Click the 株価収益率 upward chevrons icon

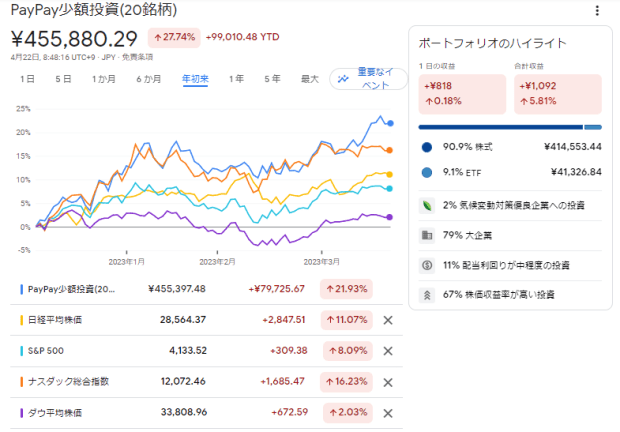click(427, 295)
